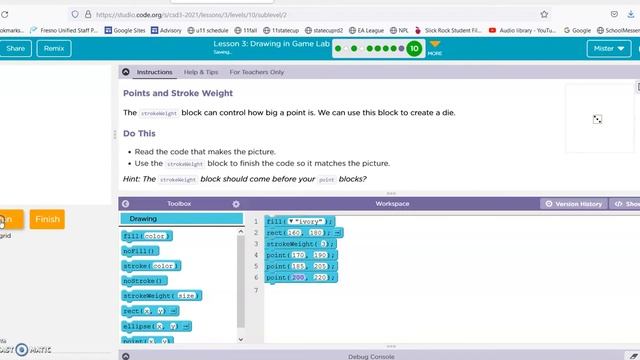The image size is (640, 360).
Task: Select code line 7 number in gutter
Action: tap(256, 290)
